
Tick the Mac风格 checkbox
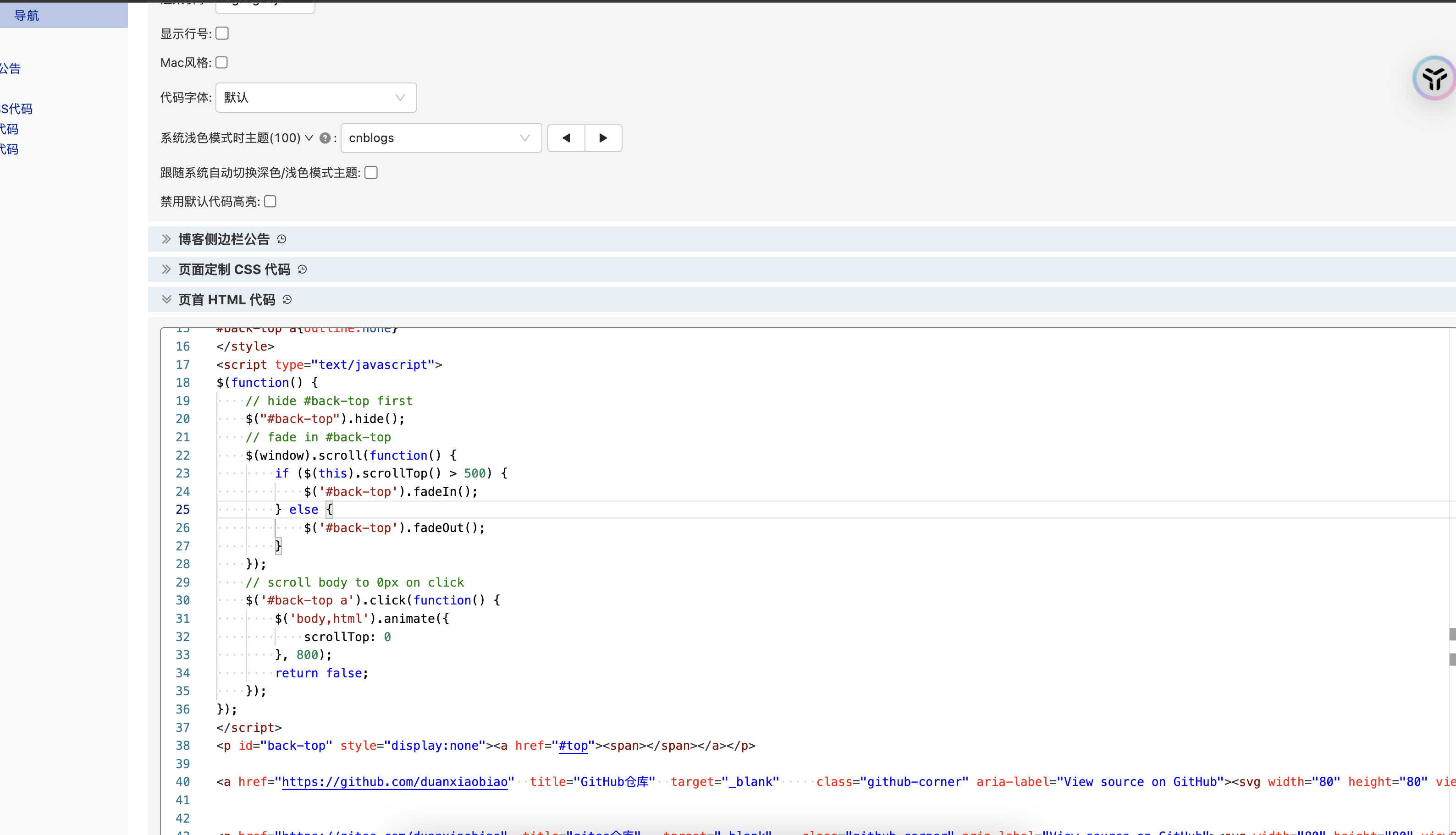[x=221, y=62]
